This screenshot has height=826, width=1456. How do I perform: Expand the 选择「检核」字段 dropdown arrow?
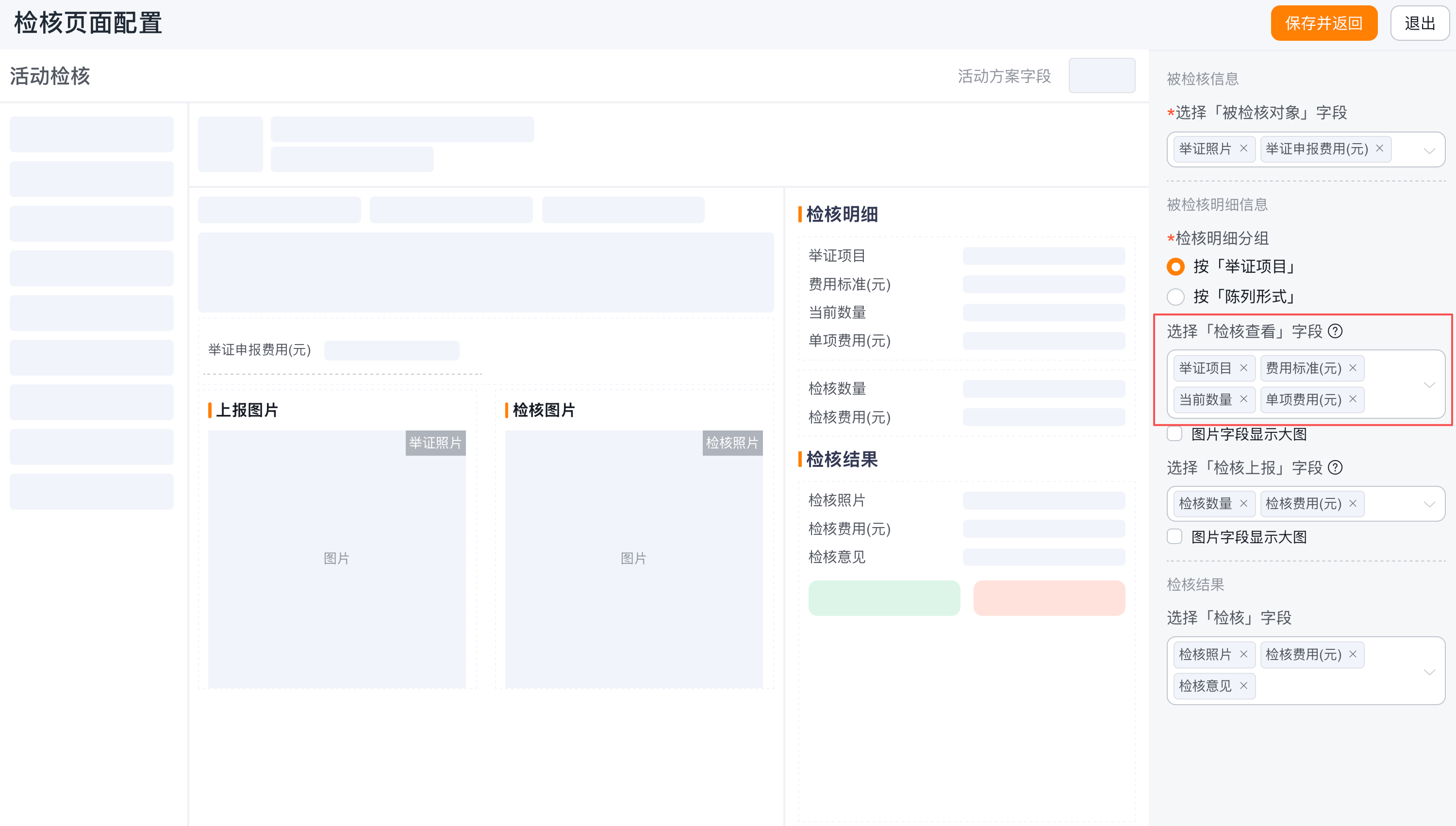tap(1429, 672)
